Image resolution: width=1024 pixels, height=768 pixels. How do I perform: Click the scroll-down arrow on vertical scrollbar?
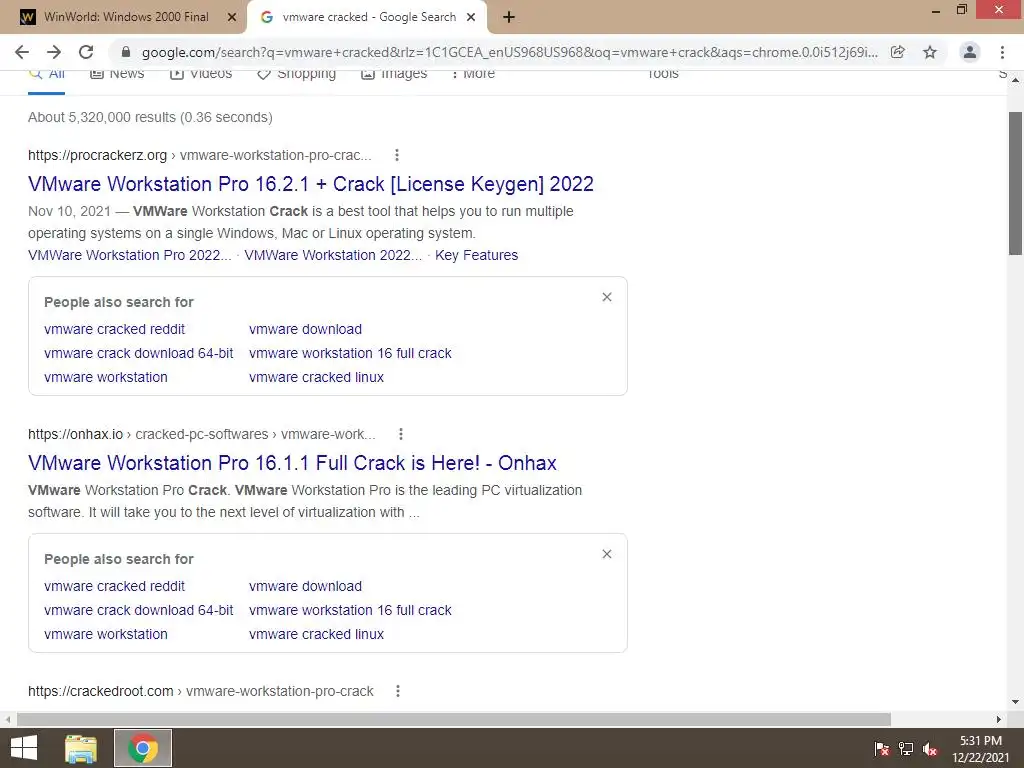coord(1015,702)
